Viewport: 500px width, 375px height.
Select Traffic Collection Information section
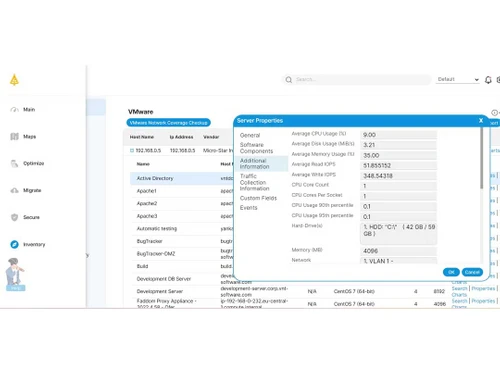point(254,182)
